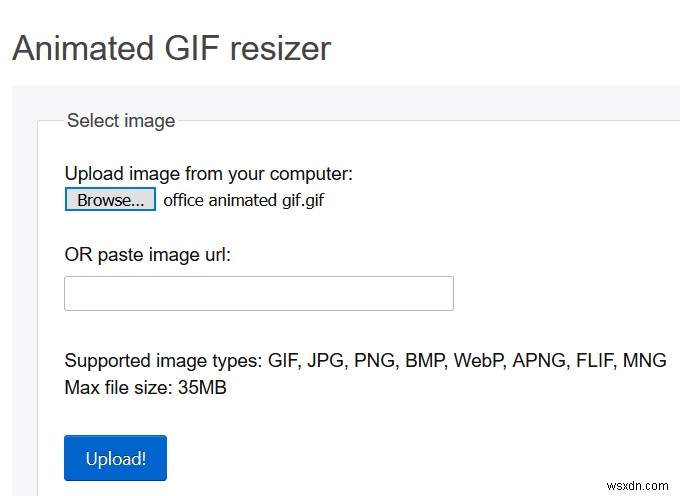The image size is (680, 496).
Task: Click the Supported image types label text
Action: [159, 361]
